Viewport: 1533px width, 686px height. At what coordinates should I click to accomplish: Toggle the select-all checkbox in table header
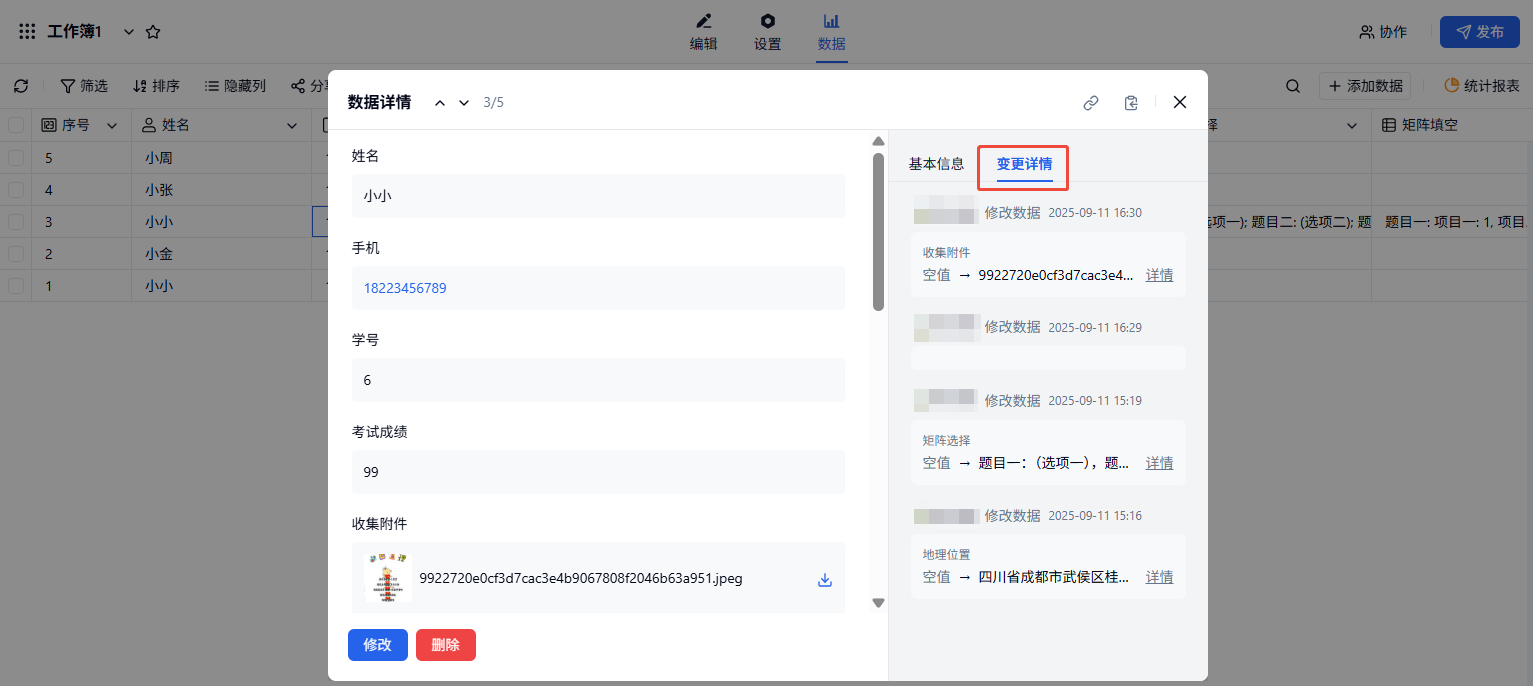[16, 125]
